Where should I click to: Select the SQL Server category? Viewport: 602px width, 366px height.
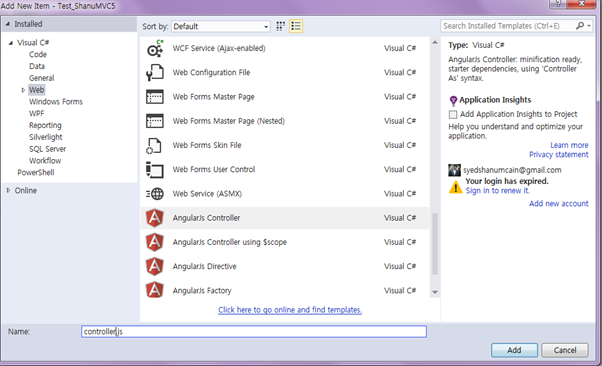[x=48, y=149]
